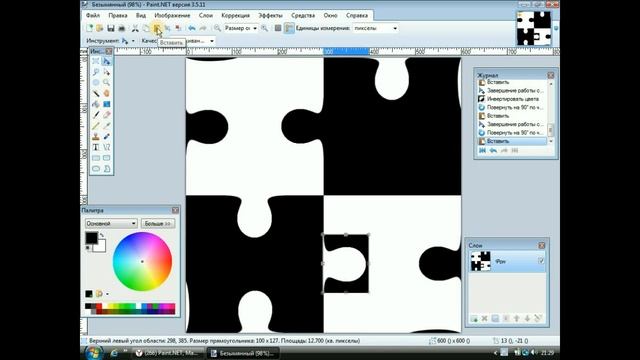The height and width of the screenshot is (360, 640).
Task: Select the Paintbrush tool
Action: [96, 115]
